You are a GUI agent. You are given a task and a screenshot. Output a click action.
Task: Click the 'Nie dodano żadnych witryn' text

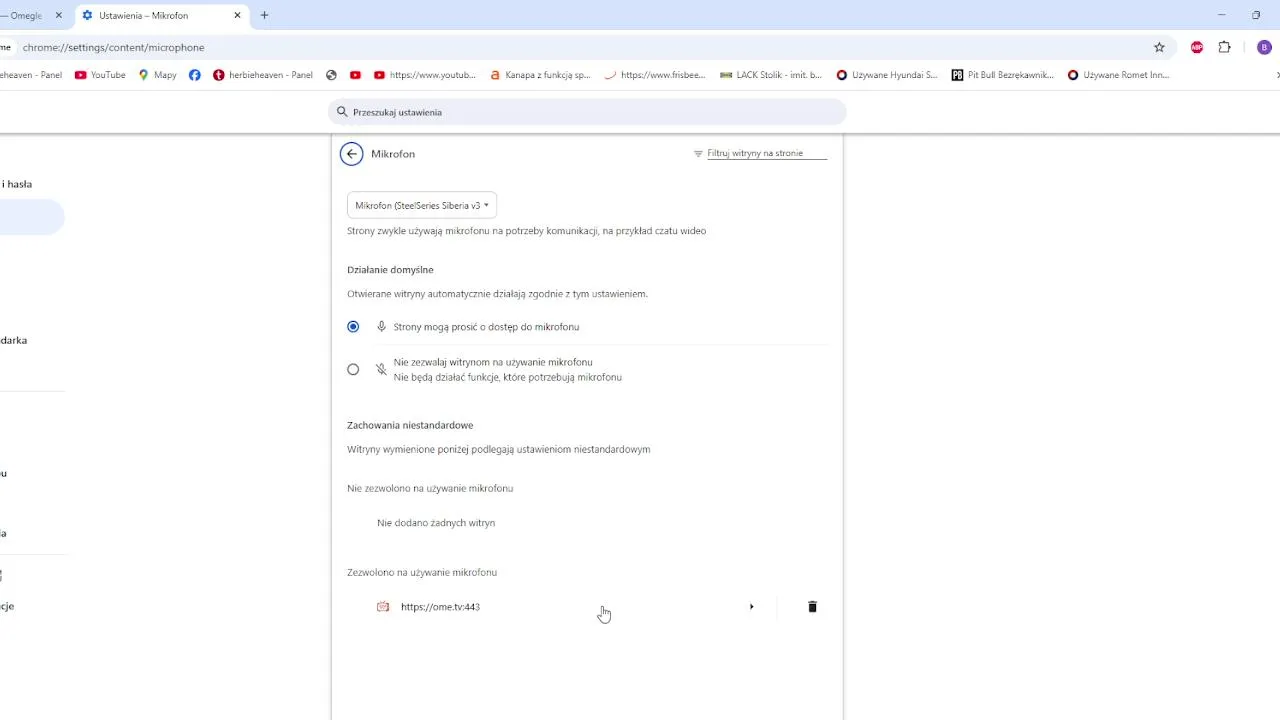click(436, 523)
